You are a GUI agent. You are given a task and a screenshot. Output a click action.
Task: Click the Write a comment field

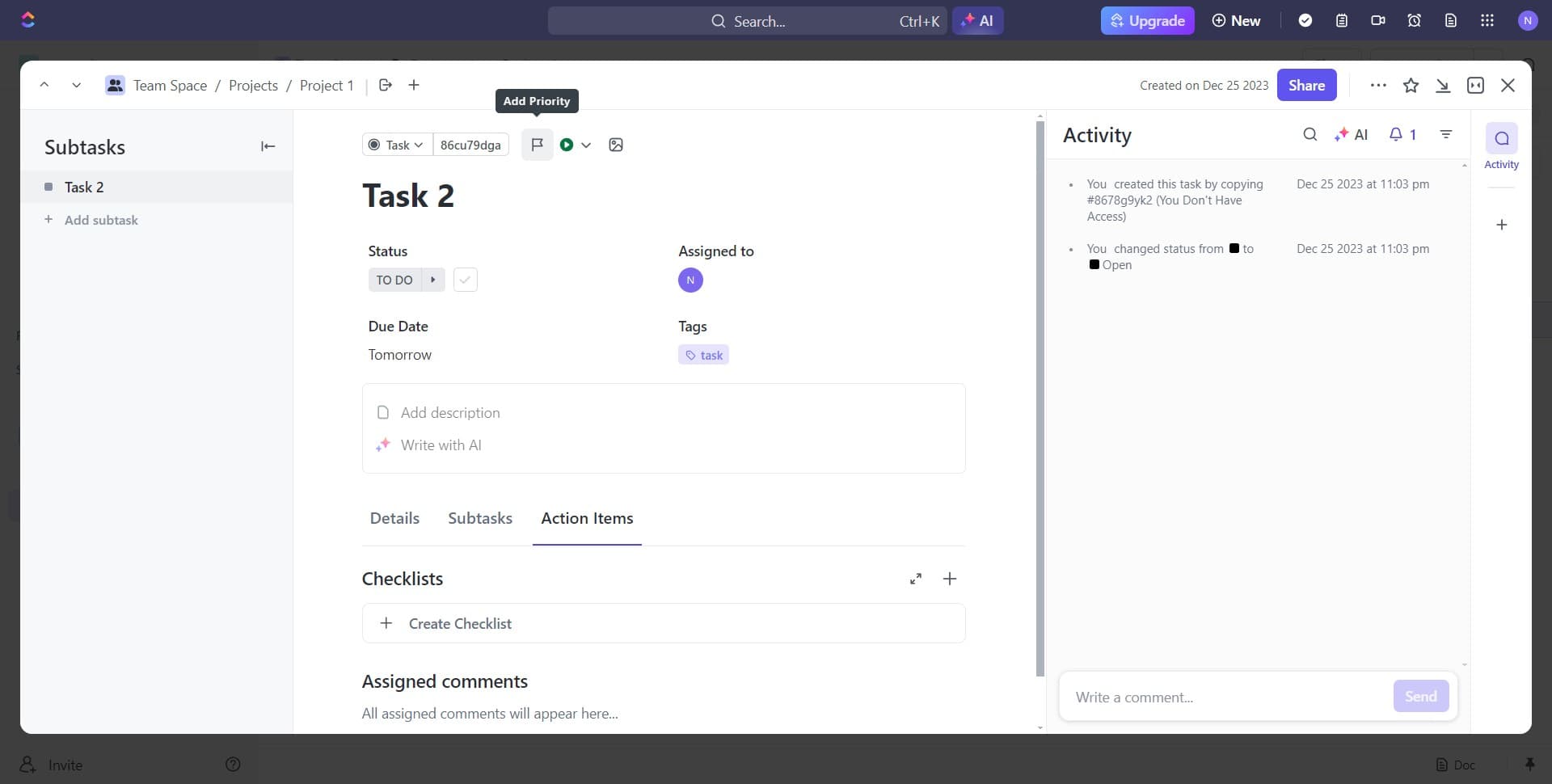point(1225,697)
